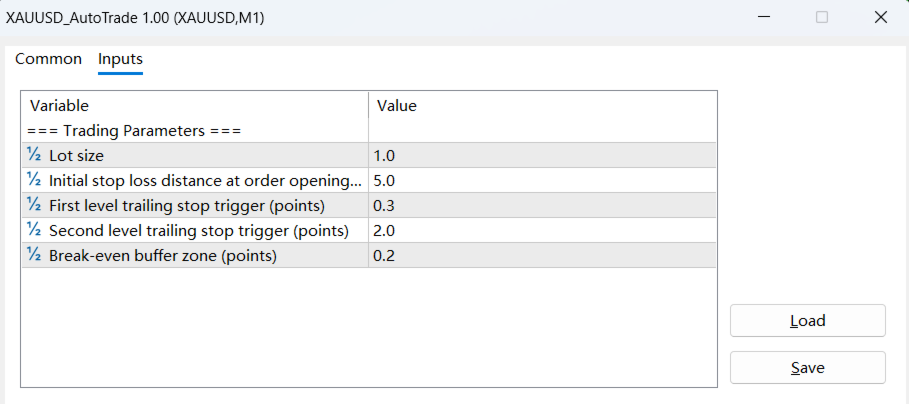This screenshot has height=404, width=909.
Task: Click the Value column header
Action: coord(540,105)
